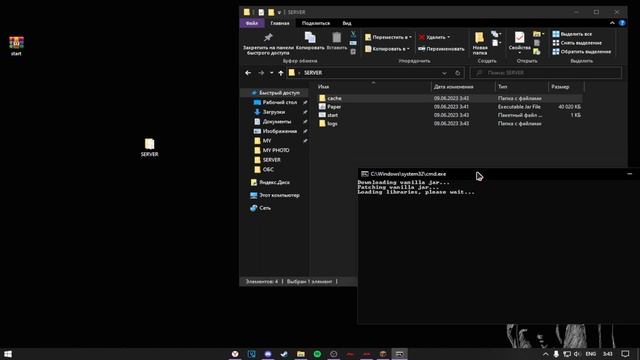Click the Pin to Quick Access pushpin icon
The height and width of the screenshot is (360, 640).
[x=268, y=38]
